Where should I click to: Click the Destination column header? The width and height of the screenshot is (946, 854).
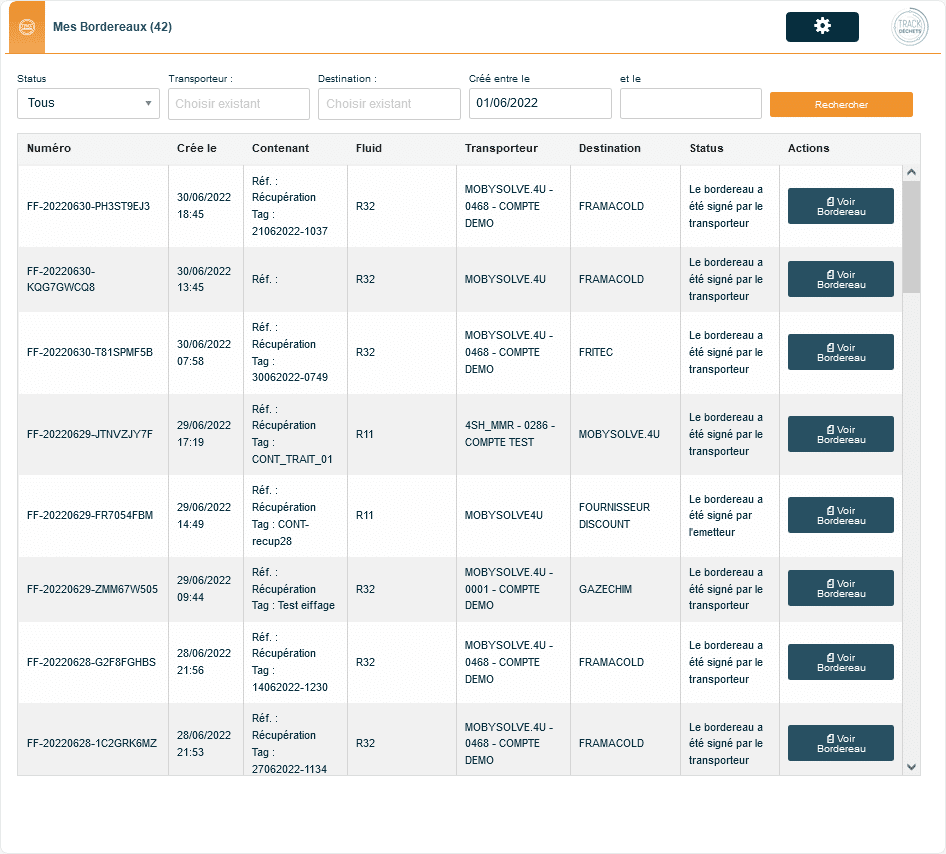coord(609,148)
